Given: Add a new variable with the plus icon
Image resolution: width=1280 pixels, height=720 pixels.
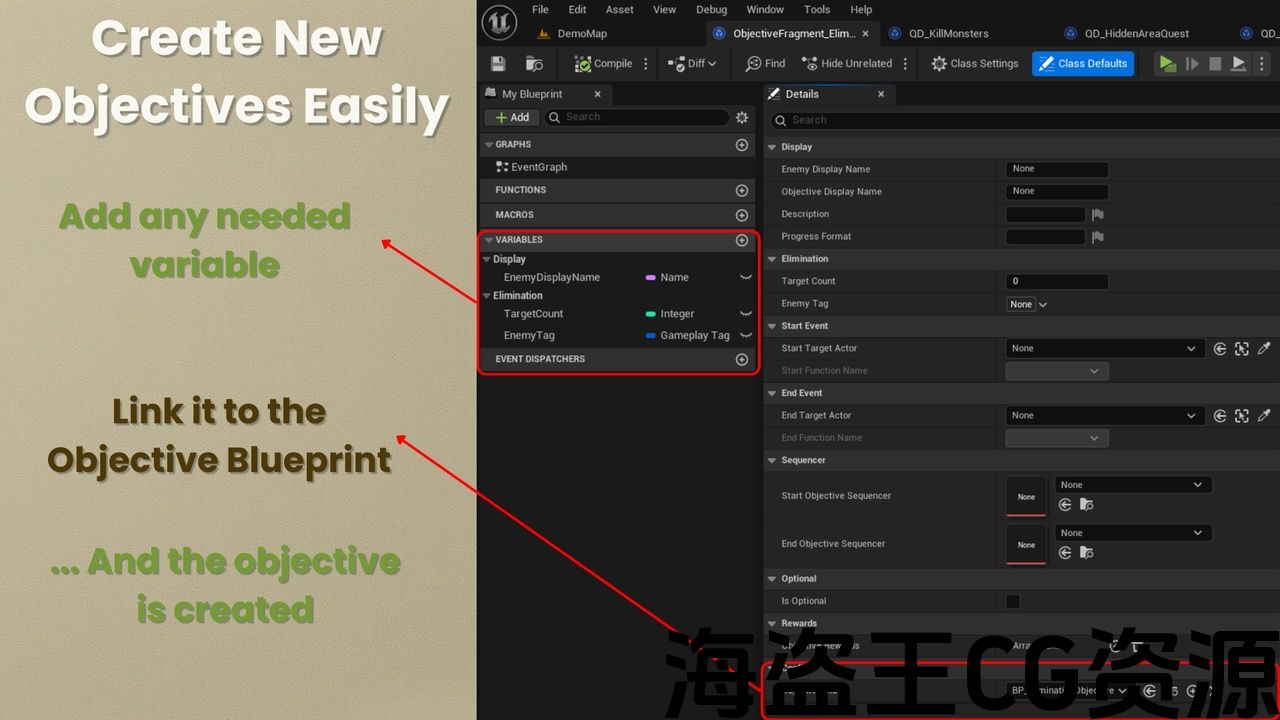Looking at the screenshot, I should coord(741,240).
